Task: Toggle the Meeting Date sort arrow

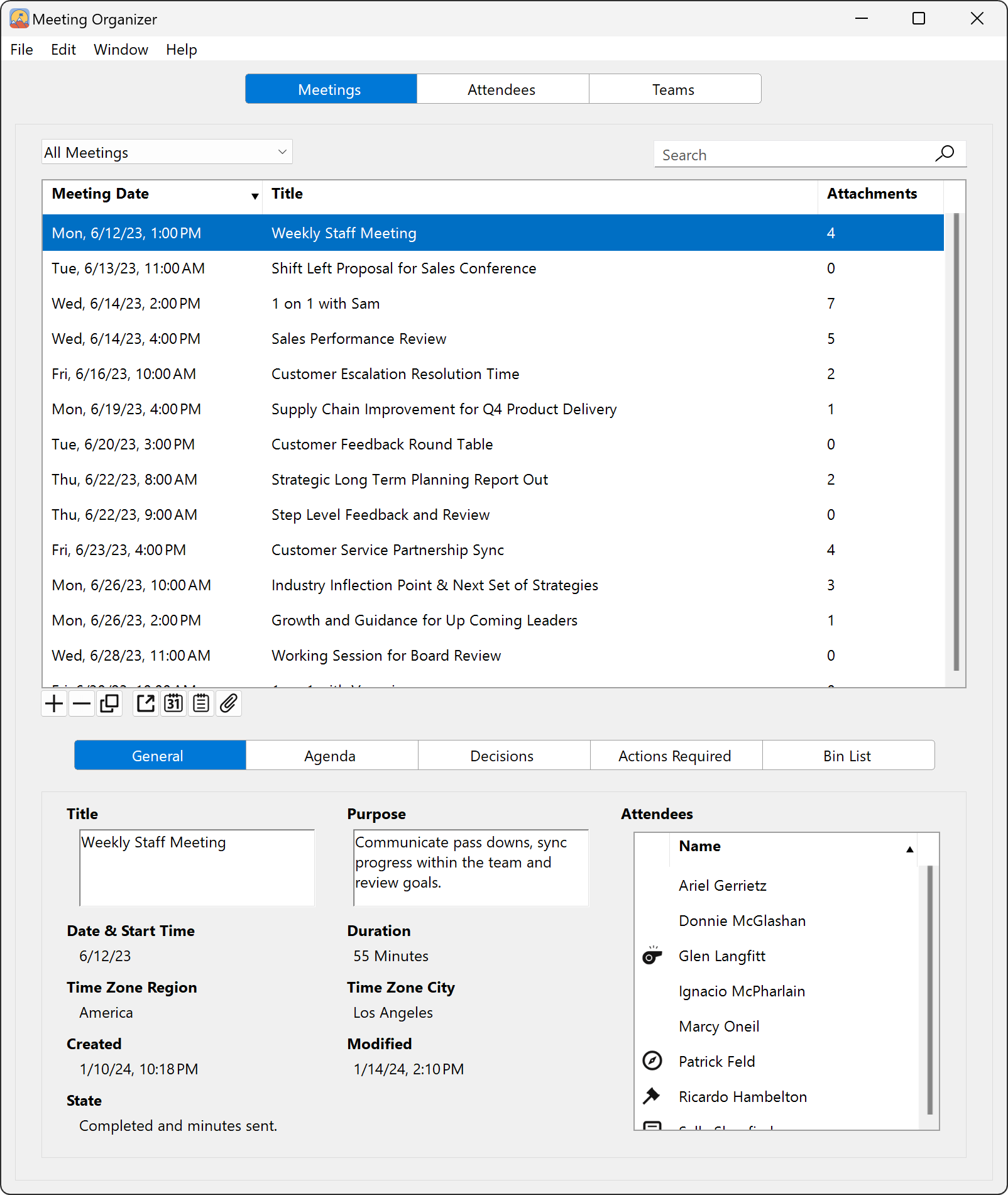Action: 255,195
